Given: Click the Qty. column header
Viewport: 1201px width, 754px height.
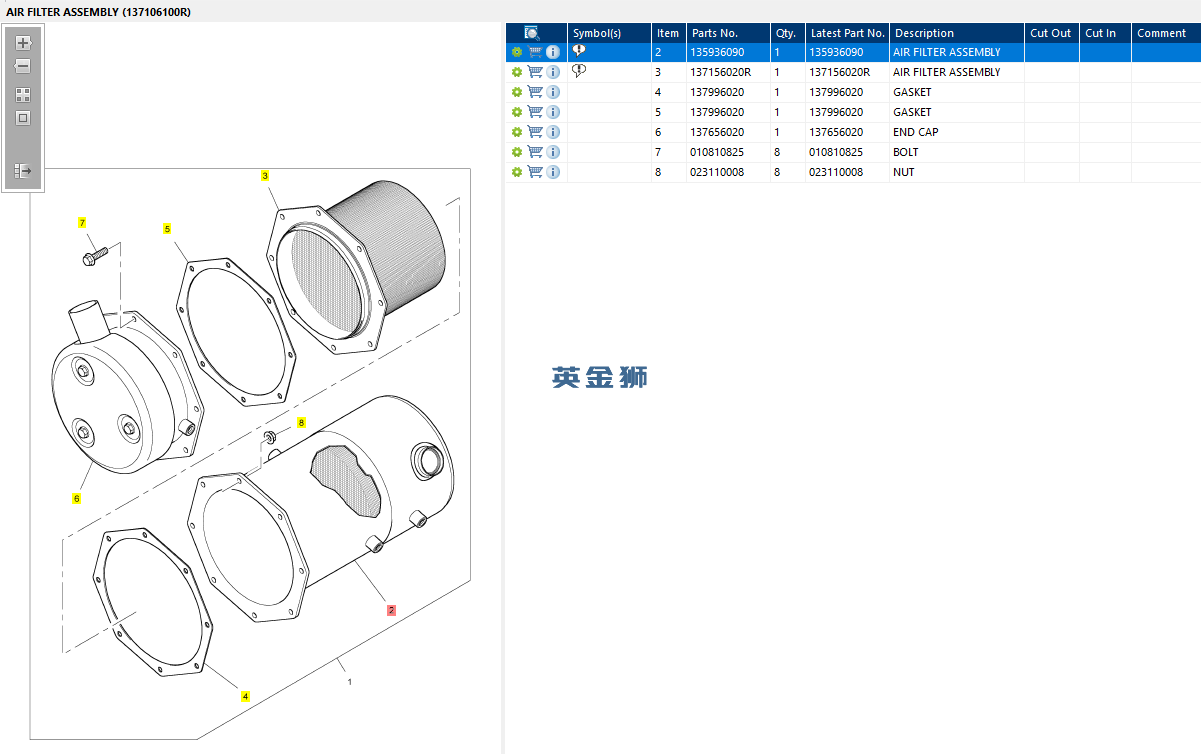Looking at the screenshot, I should [x=786, y=33].
